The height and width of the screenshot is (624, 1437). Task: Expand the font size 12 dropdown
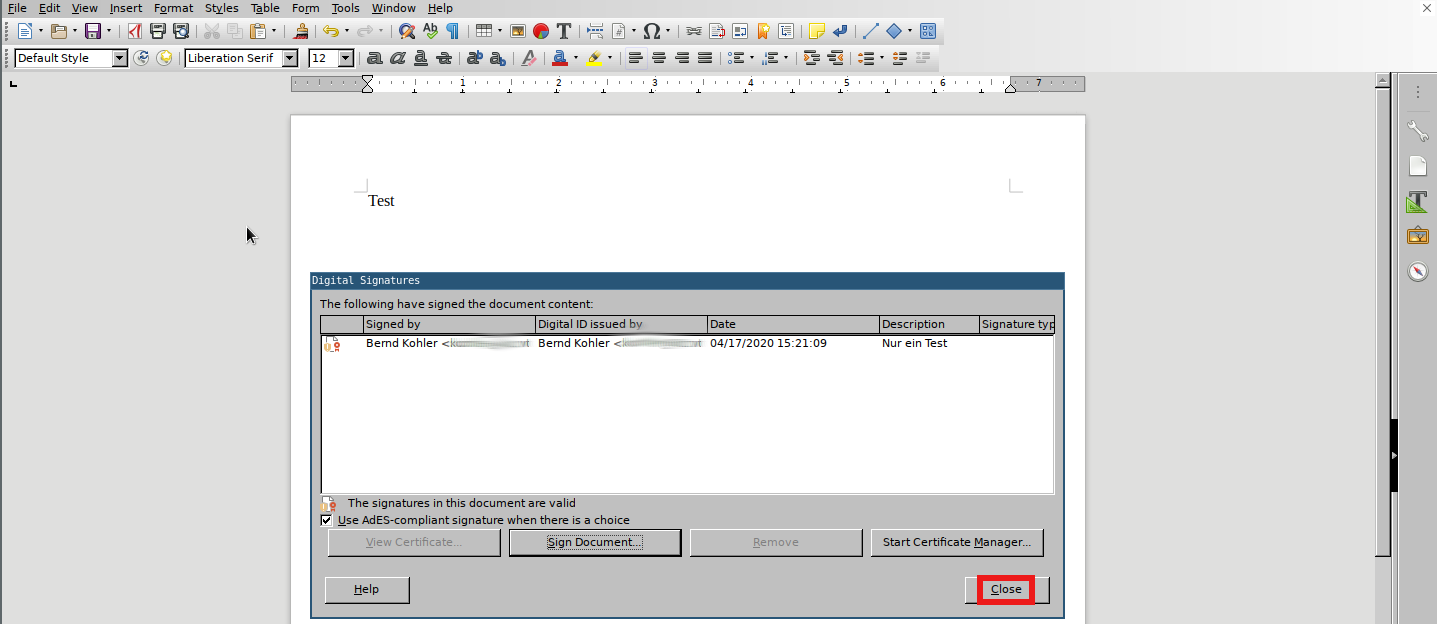coord(346,58)
